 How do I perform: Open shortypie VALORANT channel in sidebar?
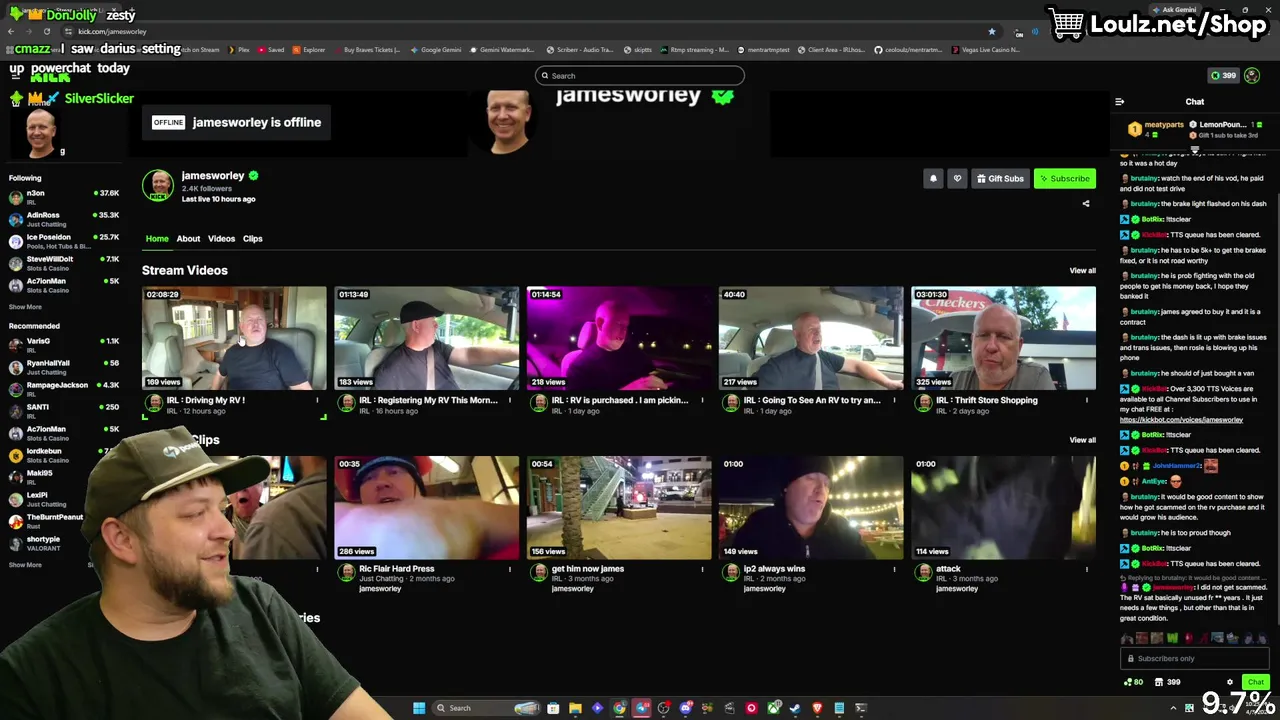click(x=64, y=543)
